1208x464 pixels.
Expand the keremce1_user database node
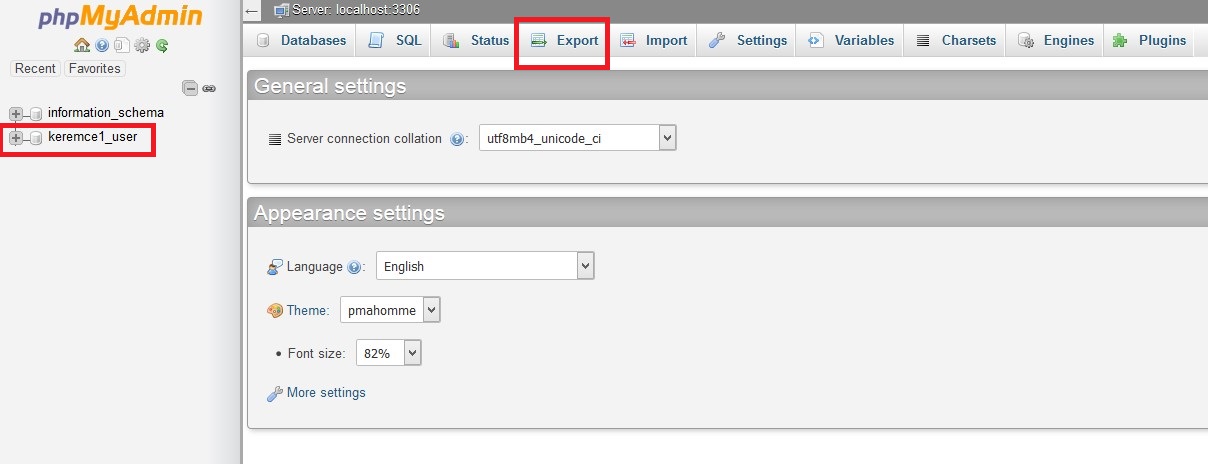[x=16, y=138]
